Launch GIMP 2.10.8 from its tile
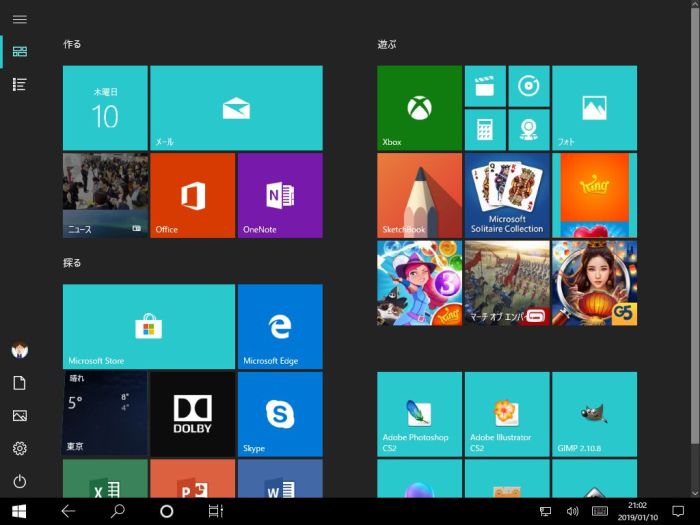Viewport: 700px width, 525px height. click(x=594, y=414)
